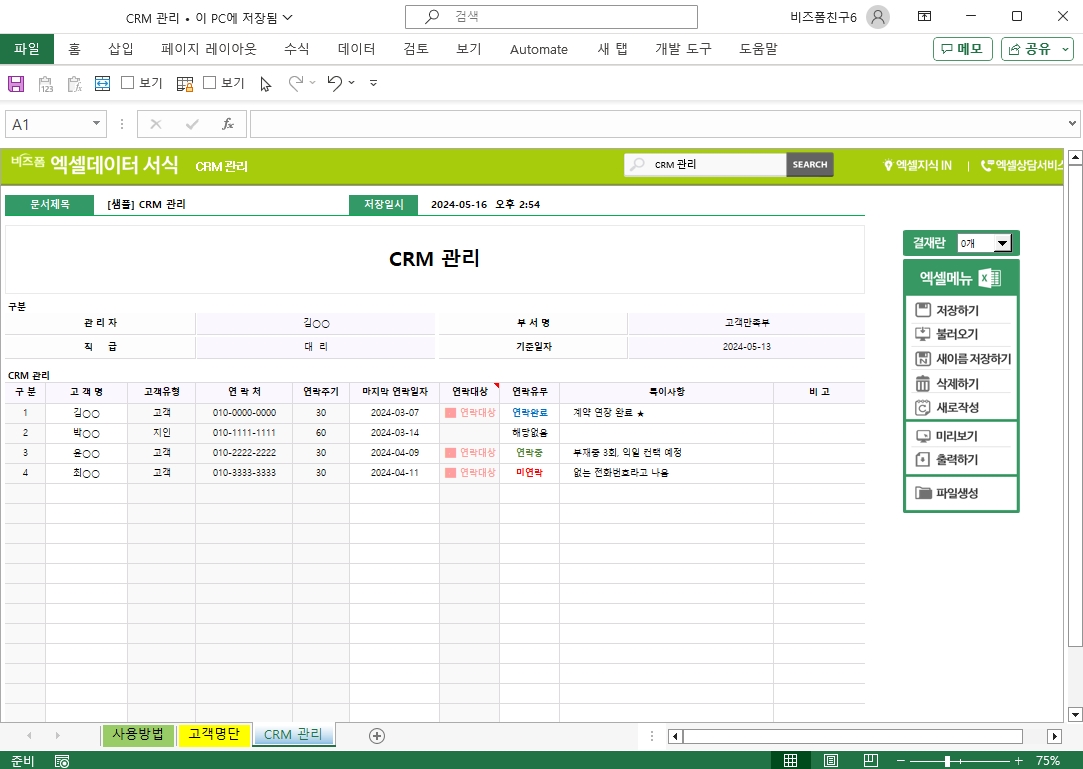
Task: Open the ribbon display options icon
Action: click(925, 16)
